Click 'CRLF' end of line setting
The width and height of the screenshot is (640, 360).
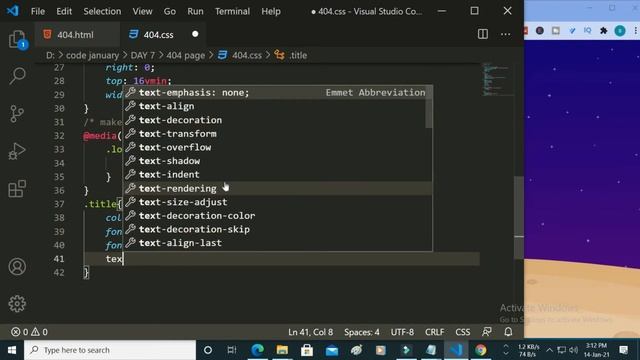434,332
